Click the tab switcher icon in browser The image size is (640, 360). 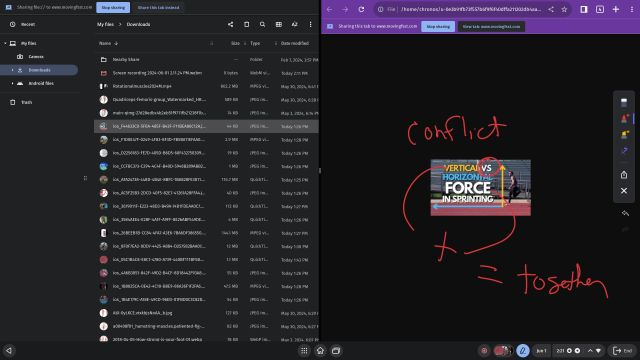pyautogui.click(x=600, y=9)
